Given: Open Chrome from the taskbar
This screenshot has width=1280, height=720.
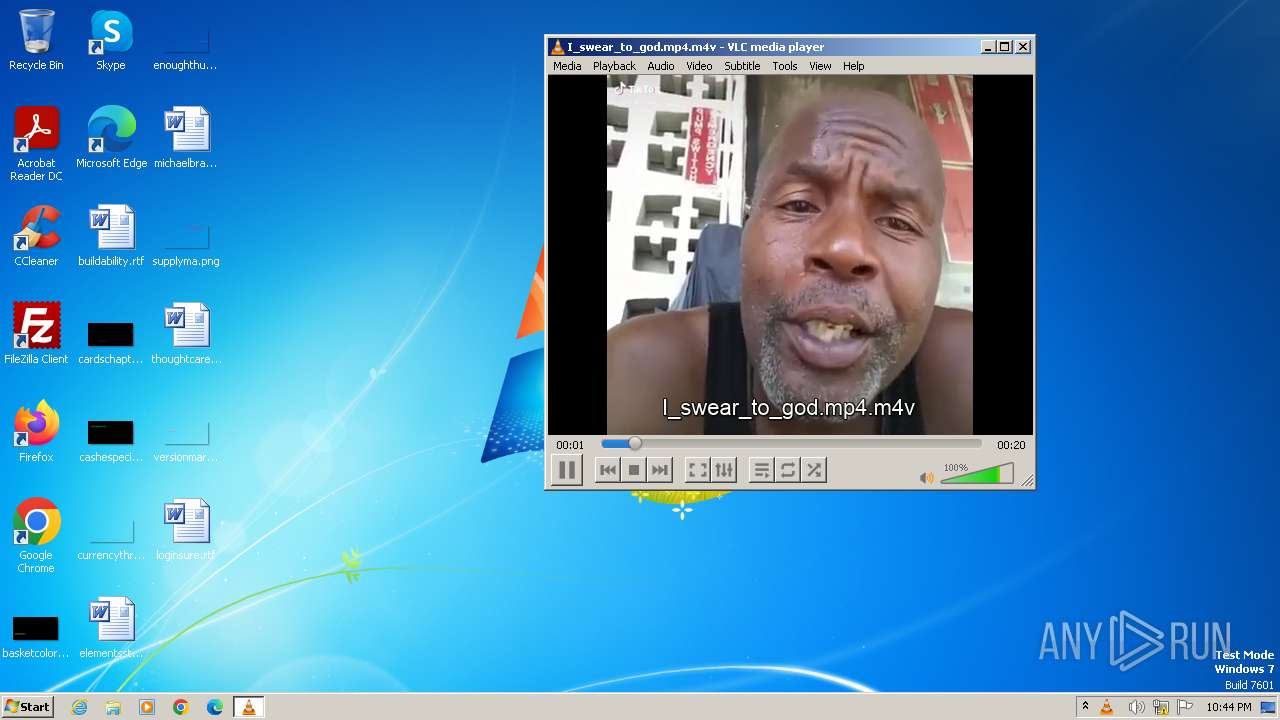Looking at the screenshot, I should tap(181, 707).
